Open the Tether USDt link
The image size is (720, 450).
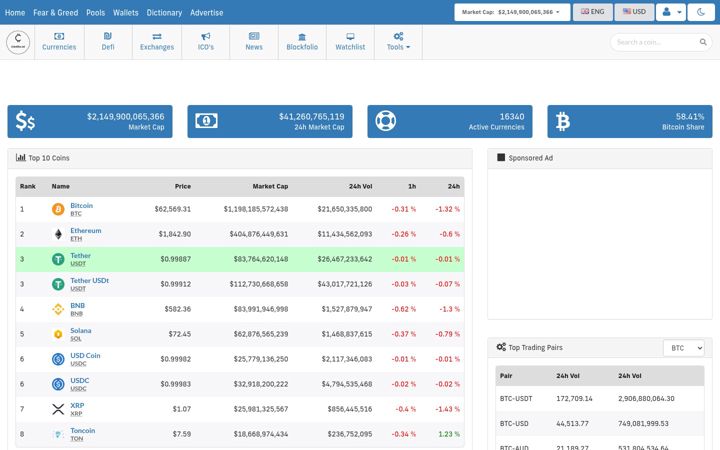pos(90,280)
